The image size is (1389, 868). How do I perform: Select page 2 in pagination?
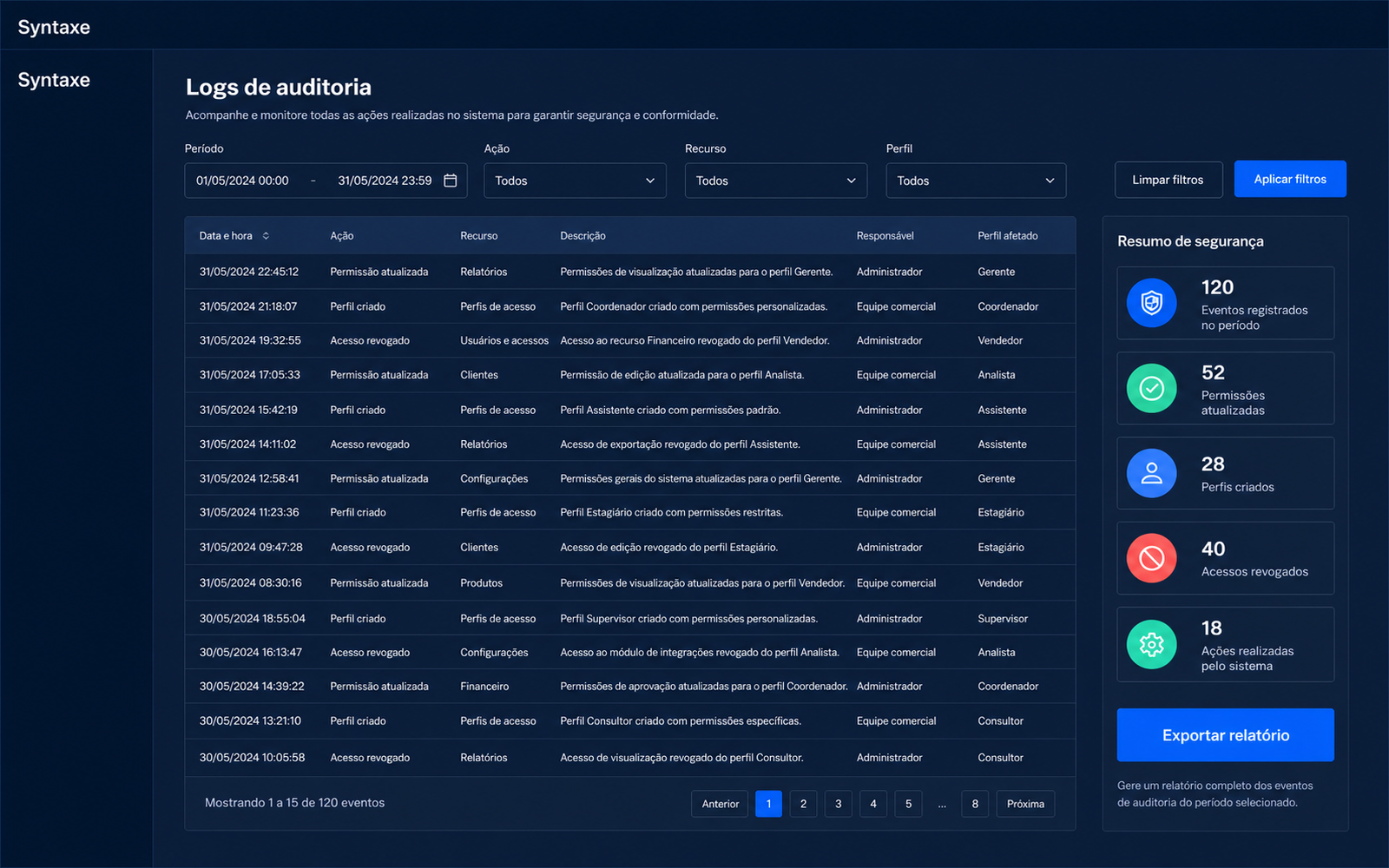tap(803, 804)
